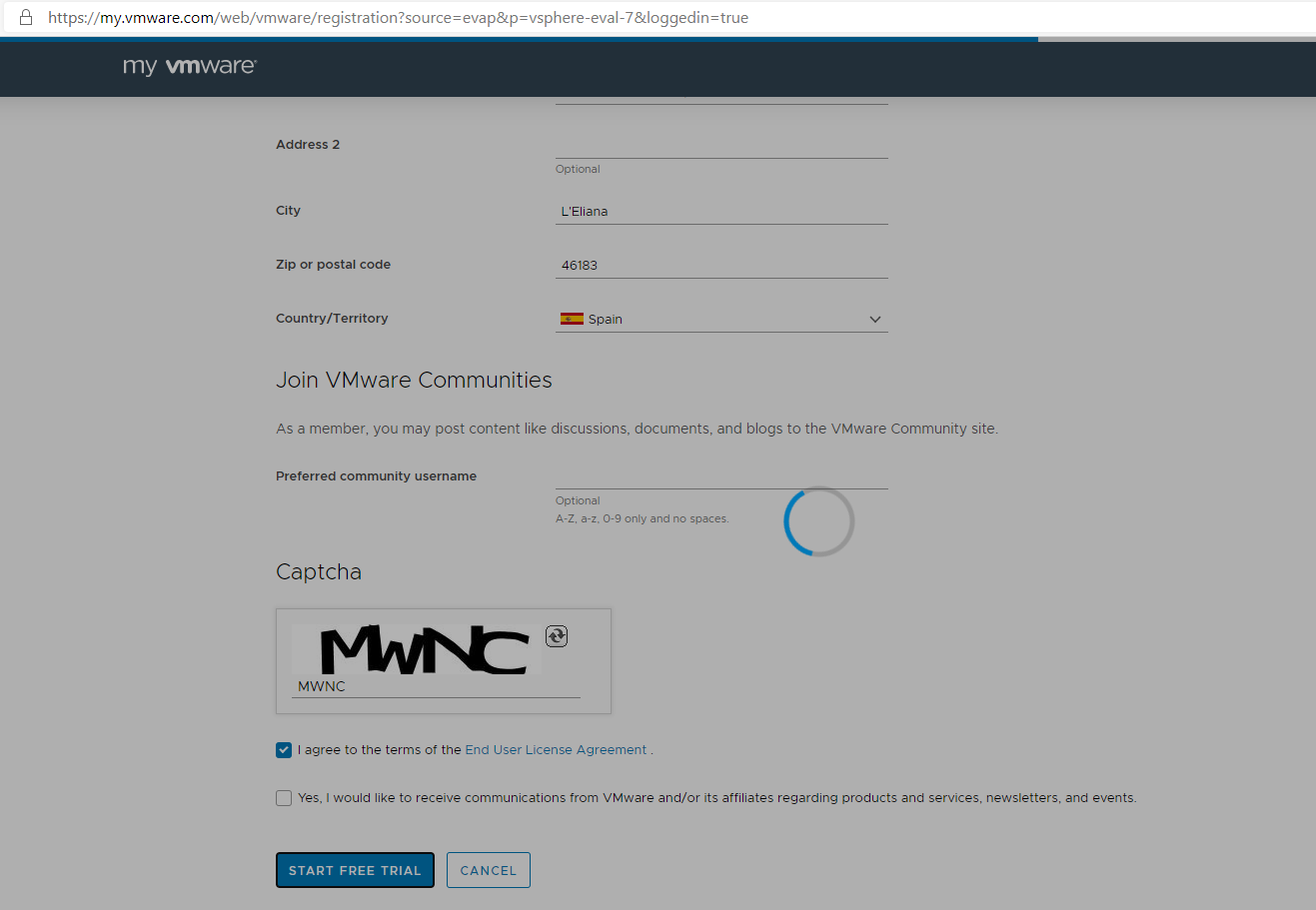Screen dimensions: 1316x910
Task: Click the distorted captcha image
Action: point(417,649)
